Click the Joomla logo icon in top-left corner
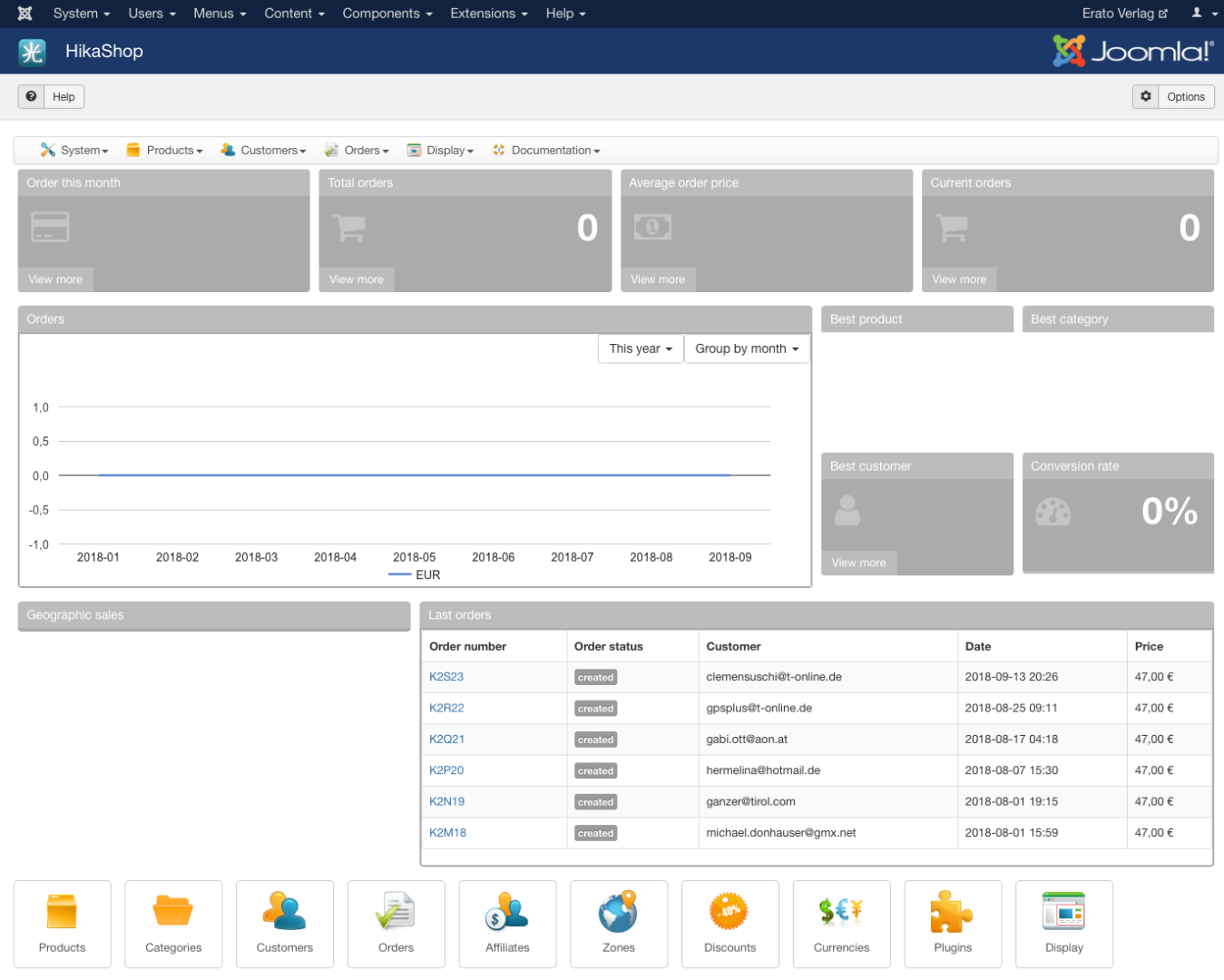 pyautogui.click(x=25, y=14)
